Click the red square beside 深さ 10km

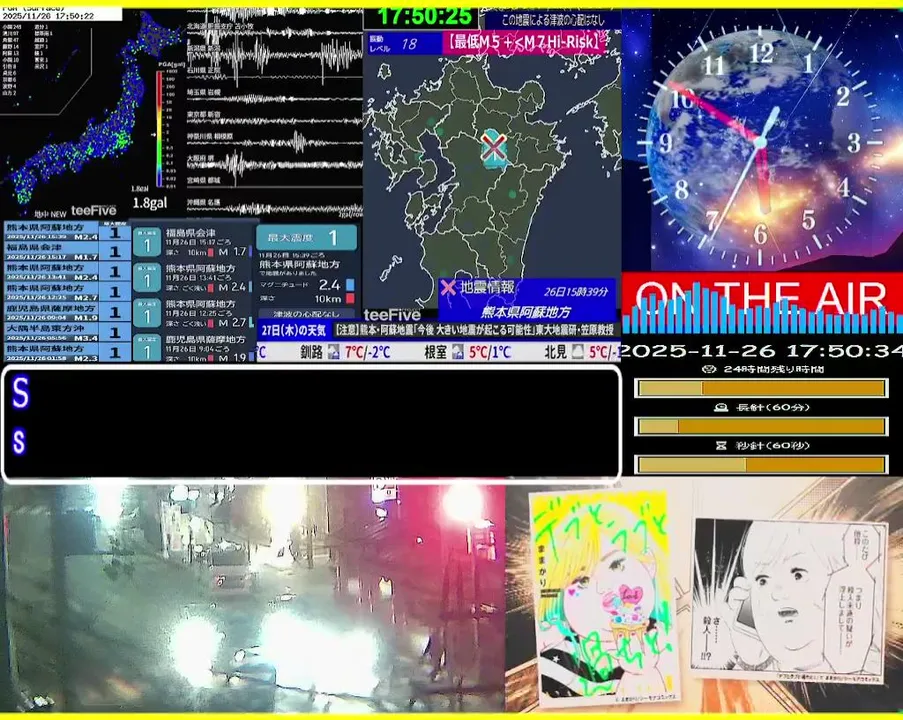pyautogui.click(x=350, y=298)
